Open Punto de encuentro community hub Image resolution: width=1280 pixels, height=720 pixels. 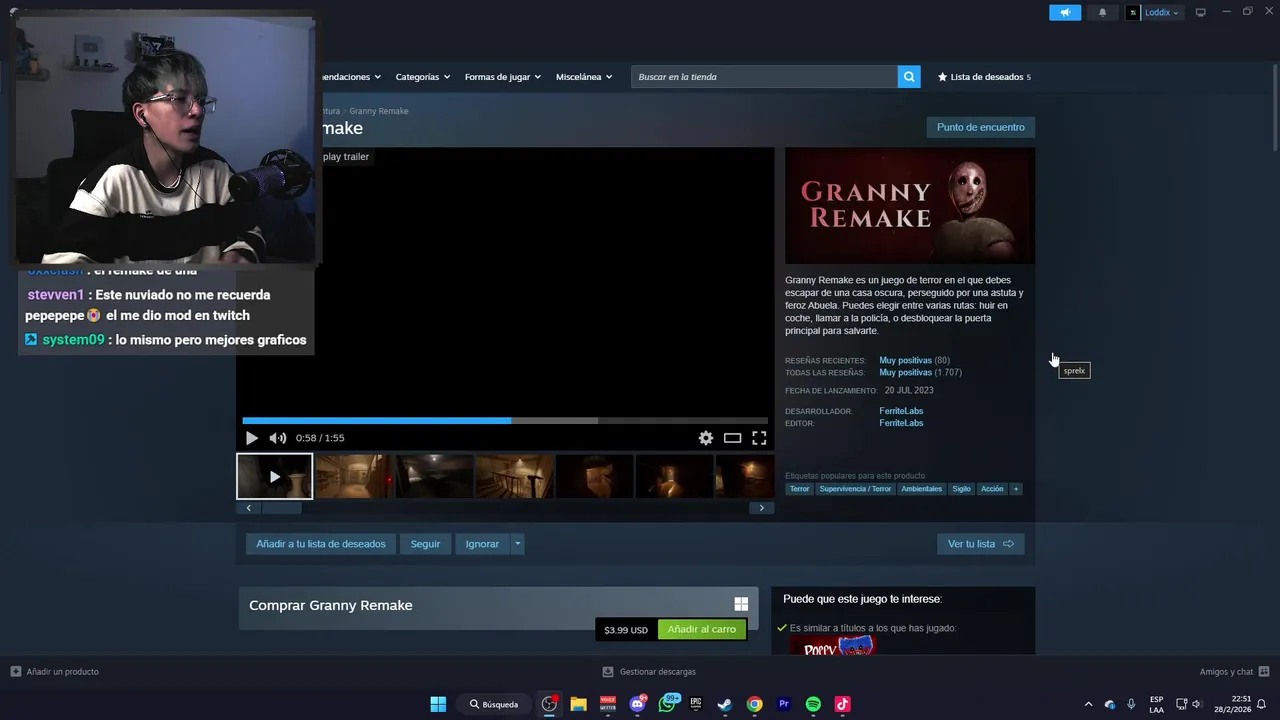[981, 127]
